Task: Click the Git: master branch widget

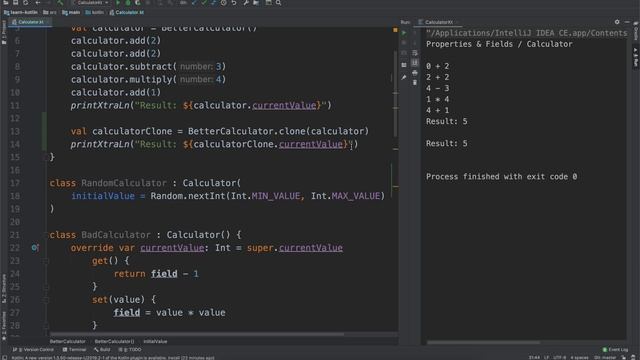Action: tap(606, 358)
